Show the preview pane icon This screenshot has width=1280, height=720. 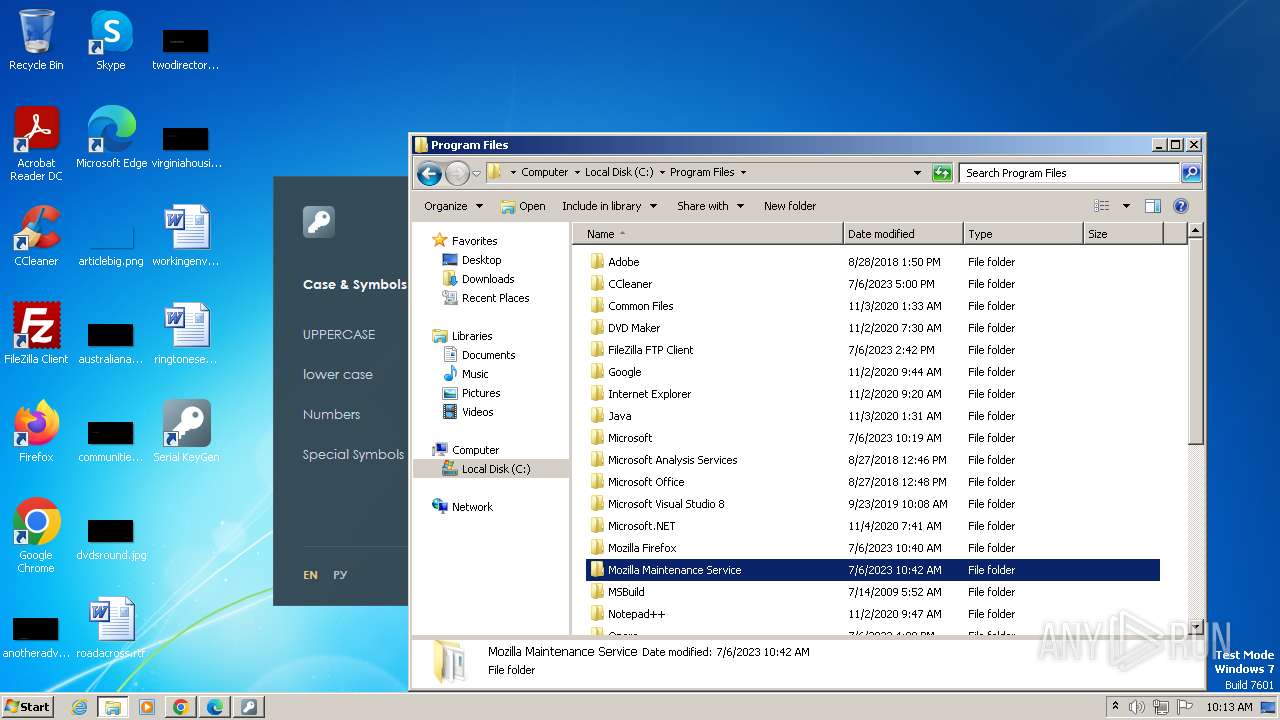[1152, 206]
